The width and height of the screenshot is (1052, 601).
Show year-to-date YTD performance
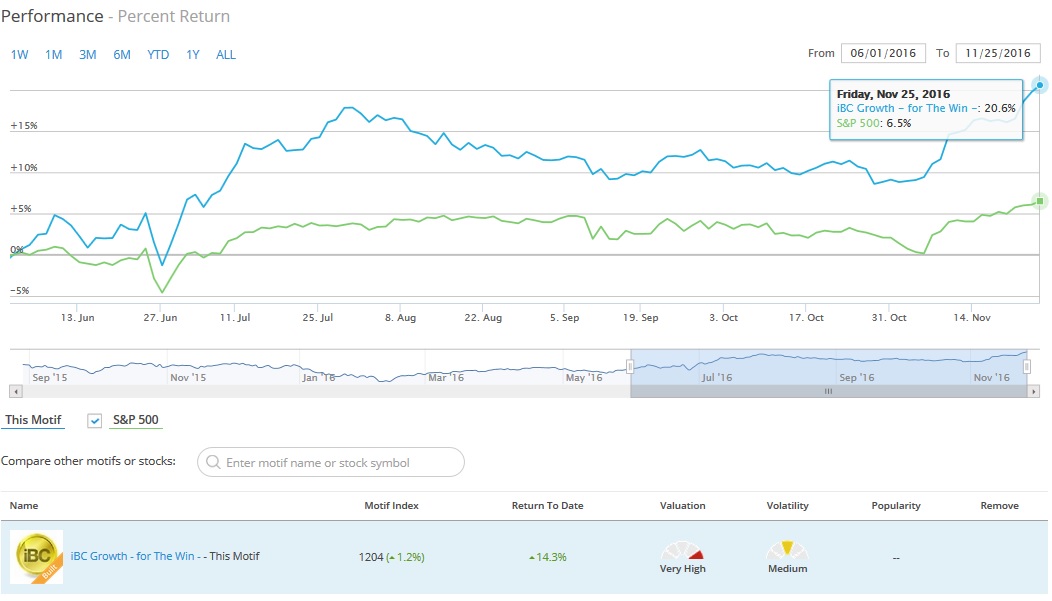click(158, 55)
